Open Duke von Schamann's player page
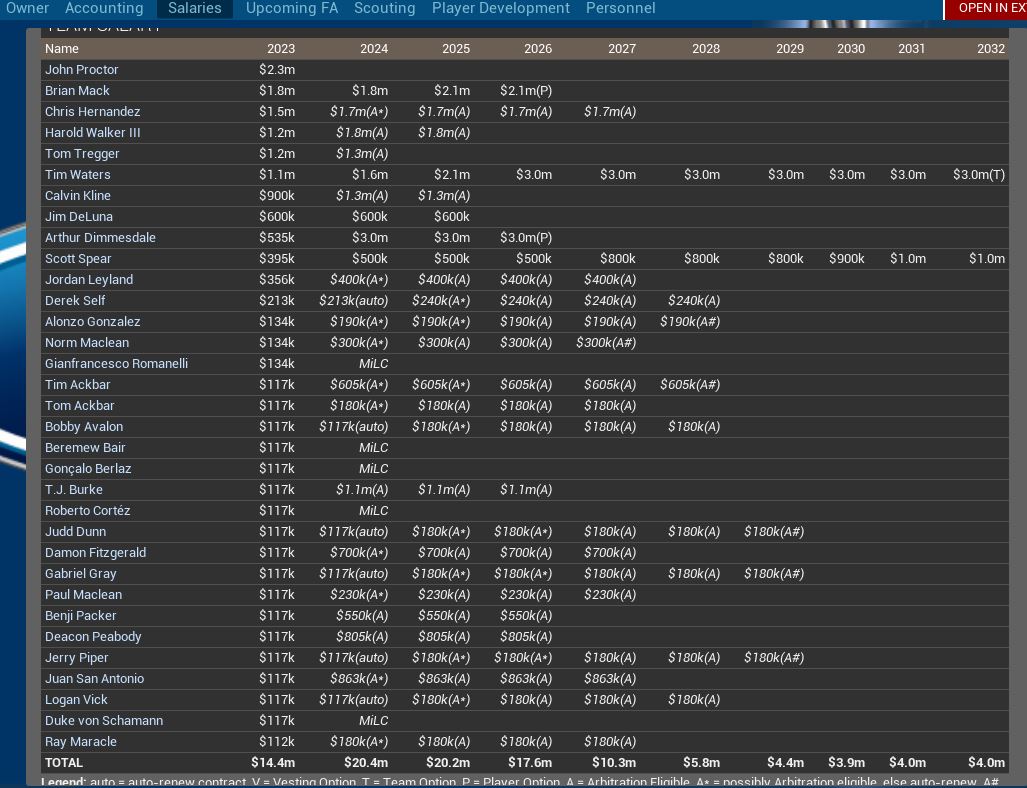Viewport: 1027px width, 788px height. coord(104,721)
